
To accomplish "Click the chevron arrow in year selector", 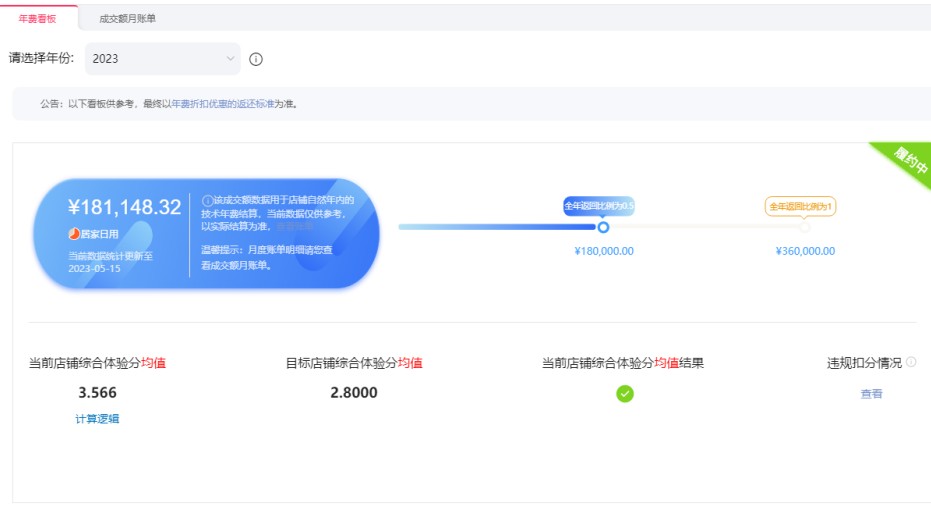I will [x=230, y=58].
